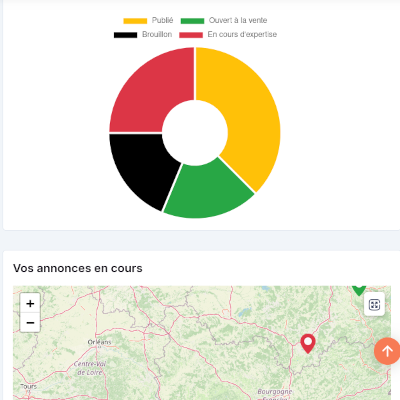This screenshot has width=400, height=400.
Task: Click the orange scroll-to-top arrow button
Action: (x=387, y=351)
